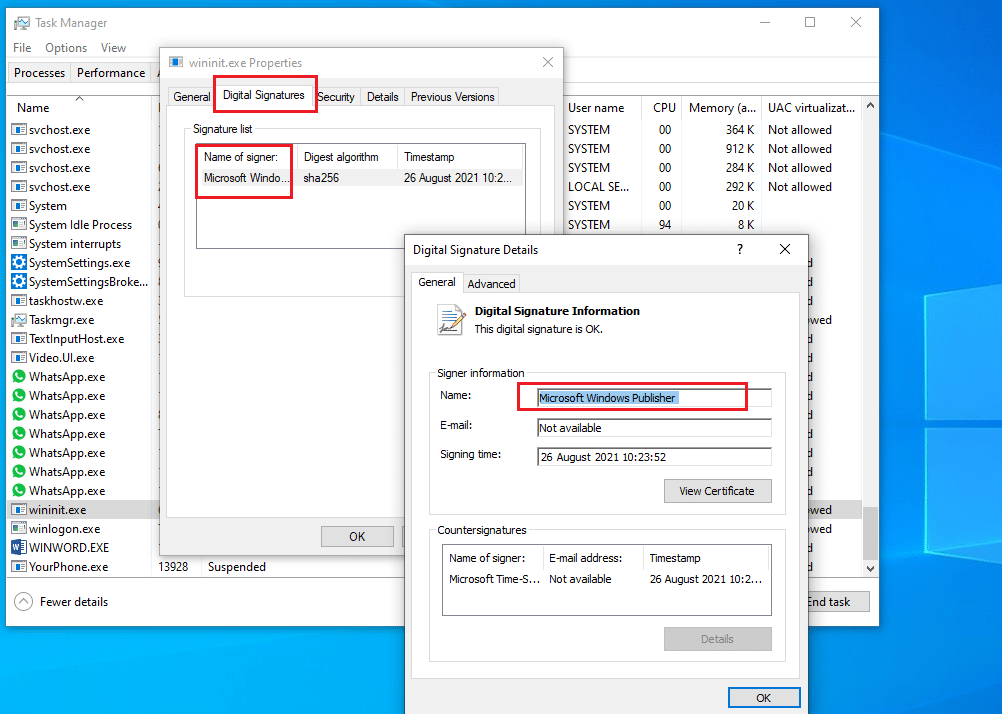Click the SystemSettingsBroker gear icon

(x=19, y=282)
